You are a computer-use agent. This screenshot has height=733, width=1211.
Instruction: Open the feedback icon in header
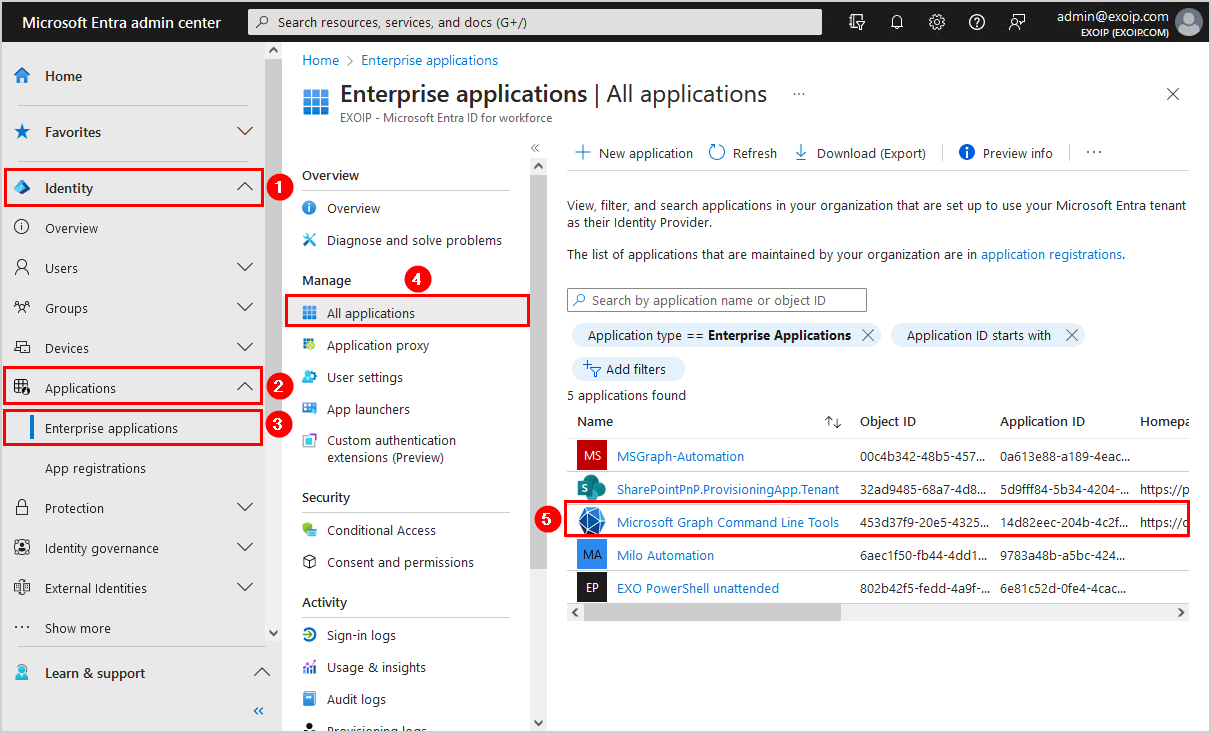(x=1018, y=22)
